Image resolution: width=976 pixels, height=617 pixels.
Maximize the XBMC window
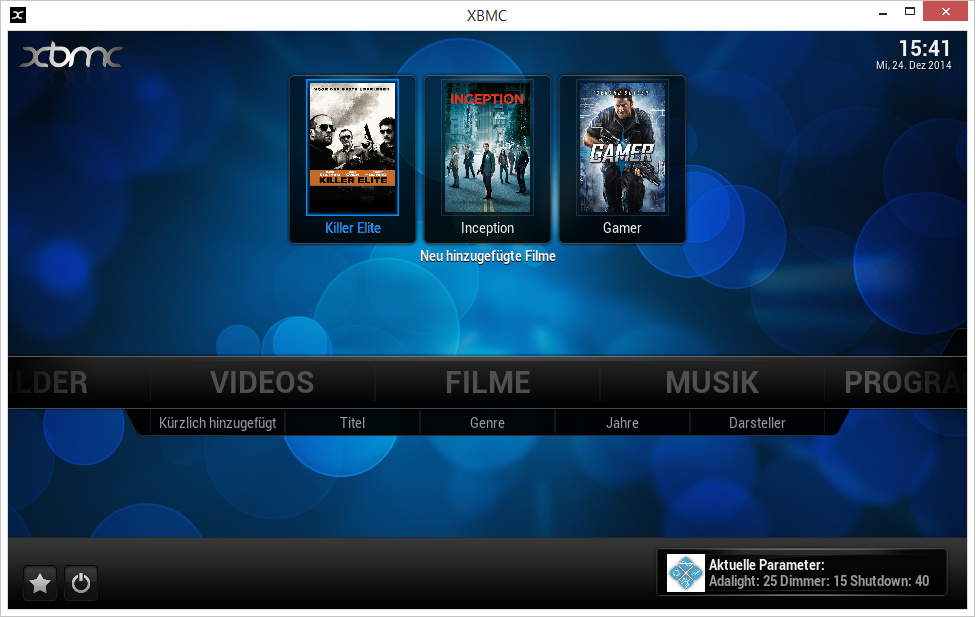pos(909,12)
